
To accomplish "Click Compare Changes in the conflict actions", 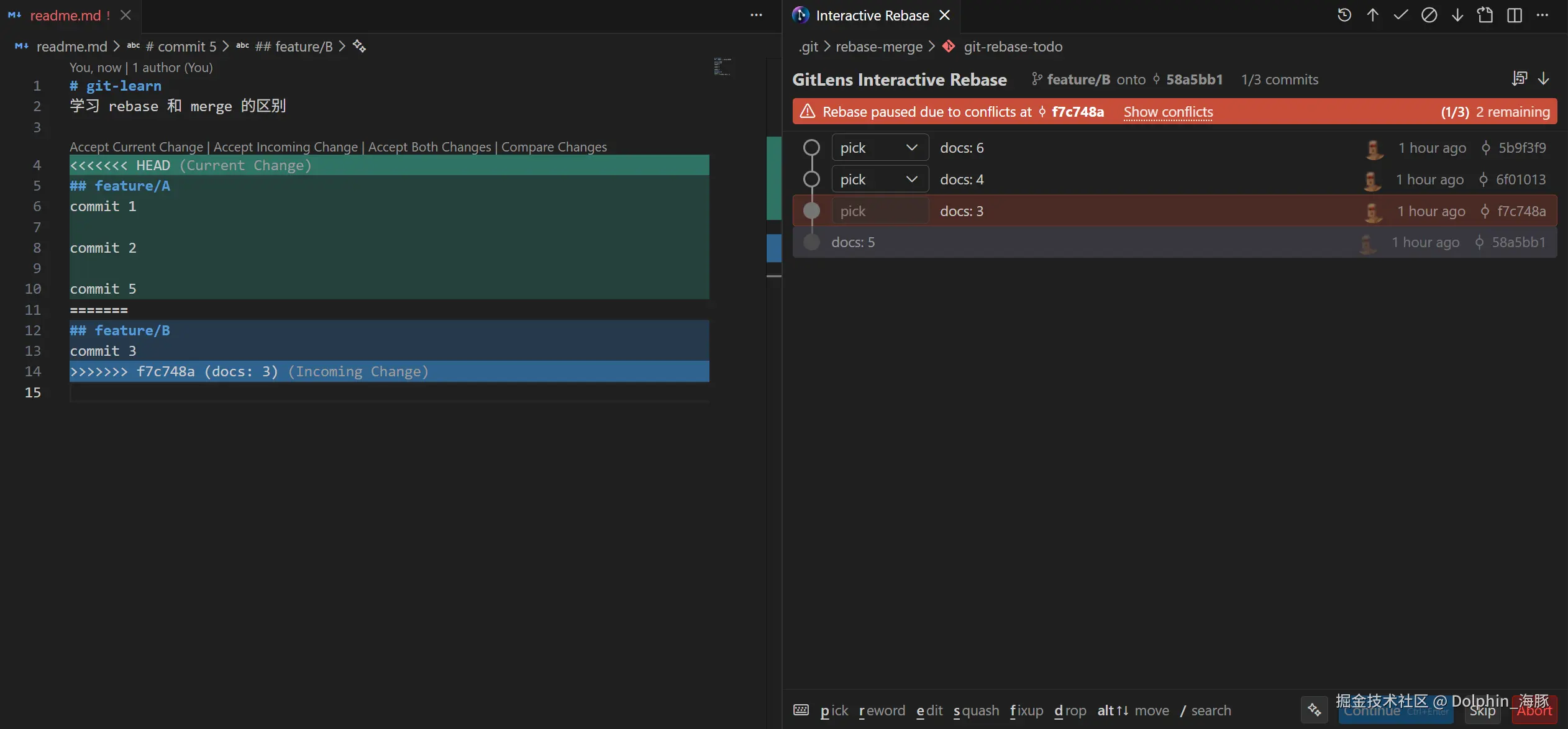I will point(554,147).
